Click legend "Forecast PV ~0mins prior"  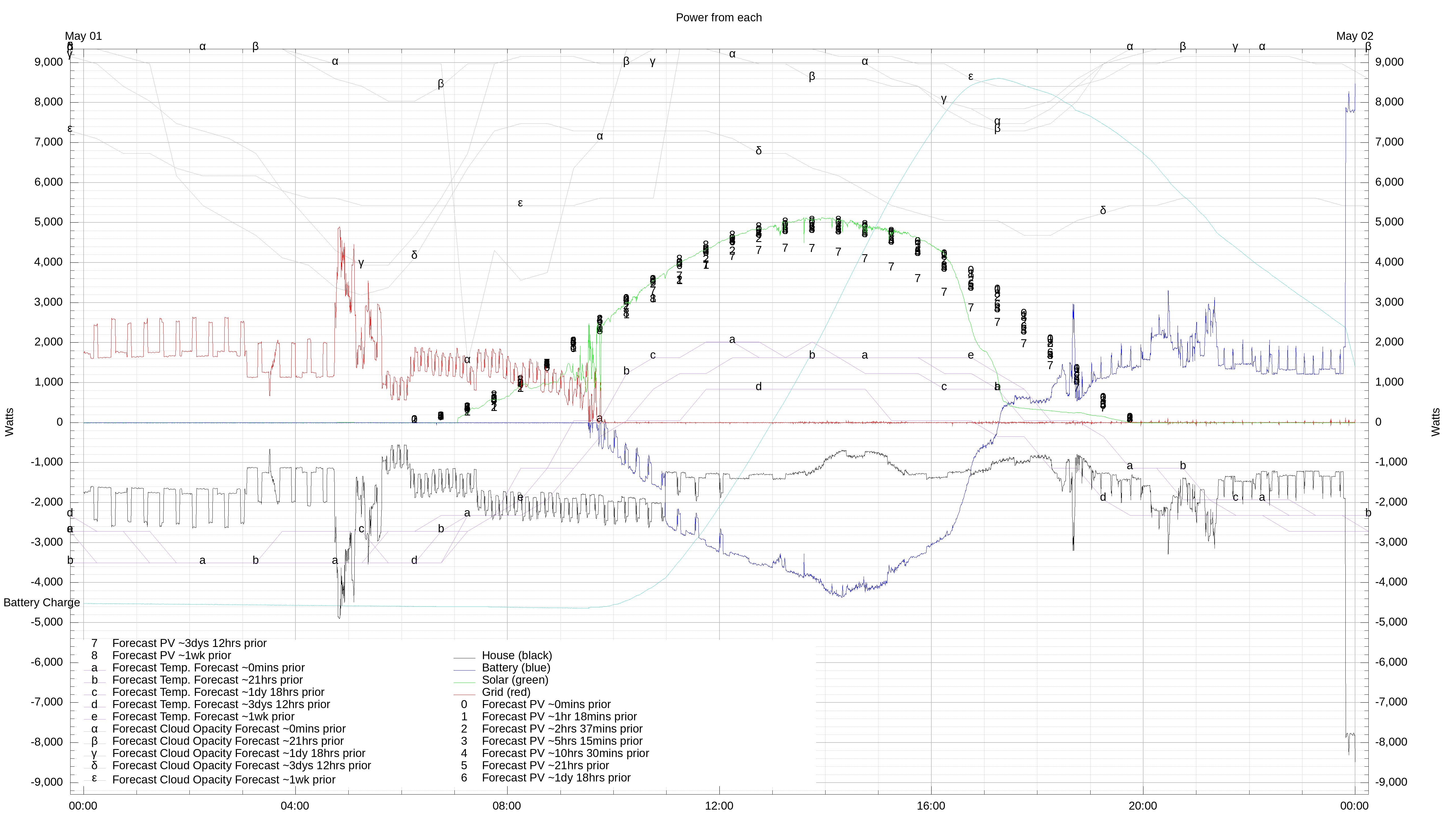(546, 704)
